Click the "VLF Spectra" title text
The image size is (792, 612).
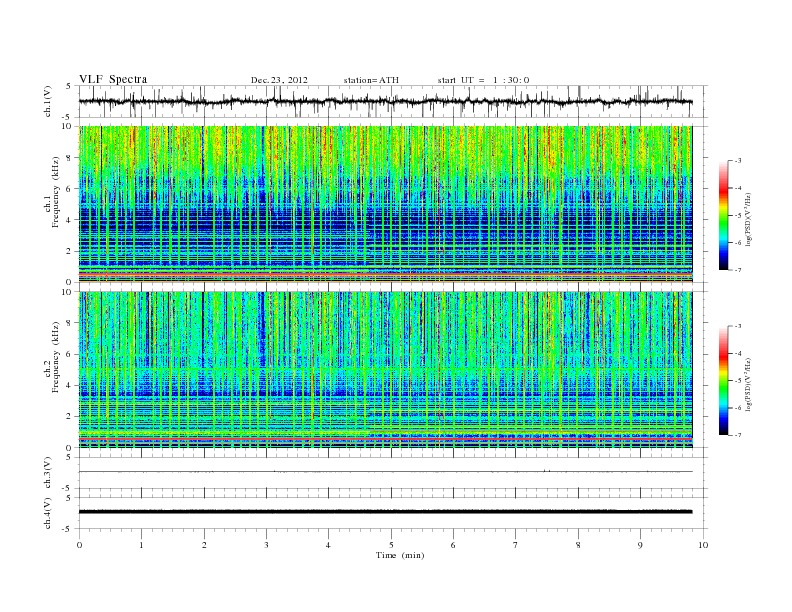[113, 79]
